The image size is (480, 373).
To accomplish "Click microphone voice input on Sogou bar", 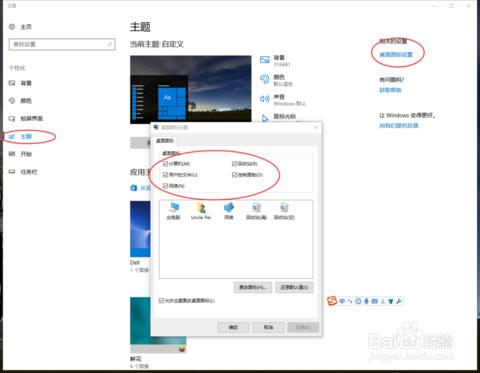I will (x=366, y=301).
